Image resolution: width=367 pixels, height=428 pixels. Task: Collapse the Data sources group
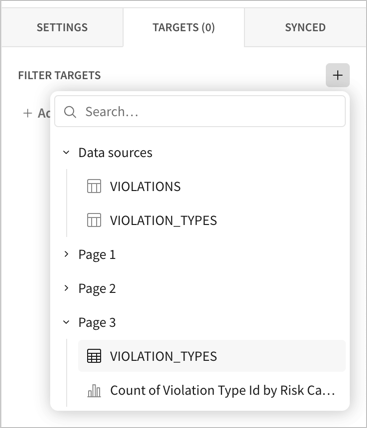click(x=66, y=153)
